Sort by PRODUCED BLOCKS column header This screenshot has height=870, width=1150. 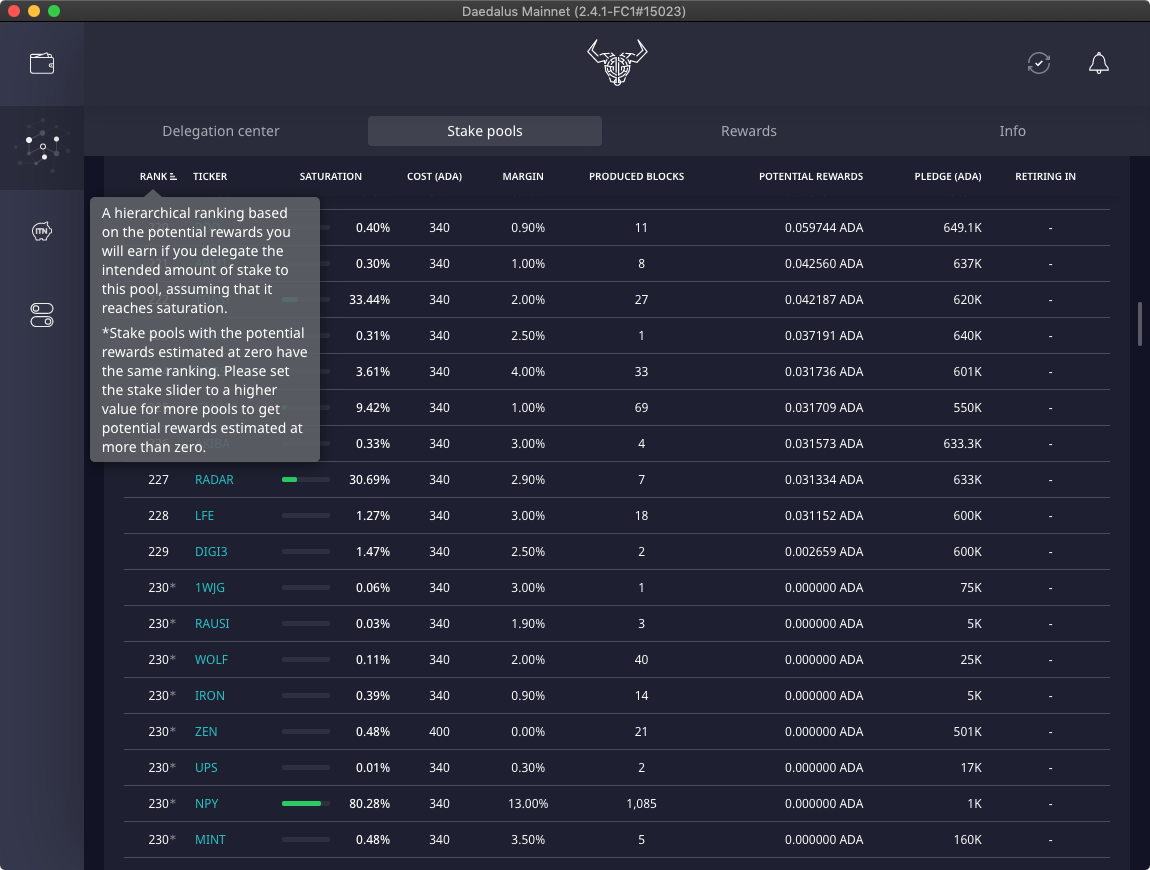(637, 177)
